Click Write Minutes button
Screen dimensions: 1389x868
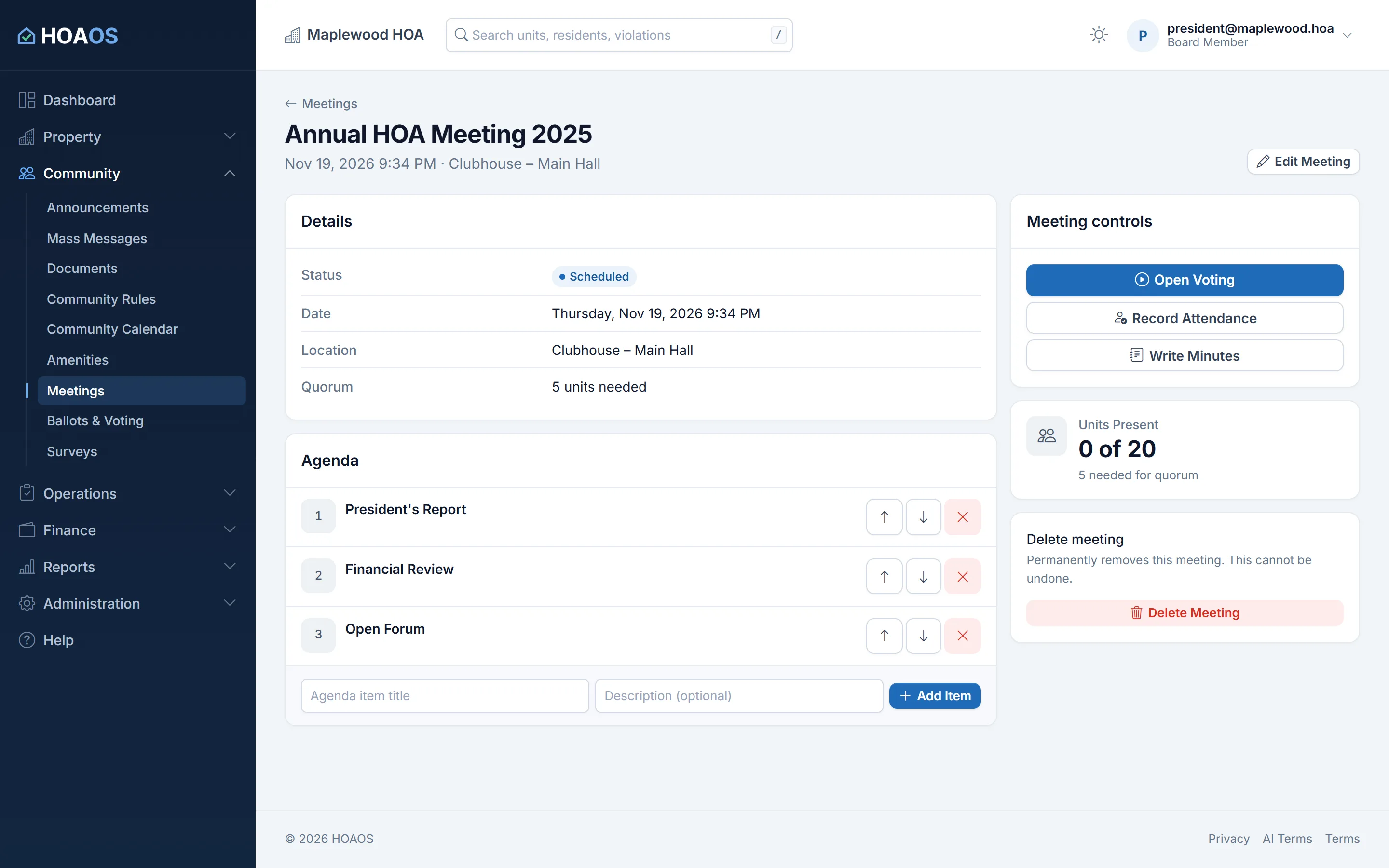pos(1184,356)
